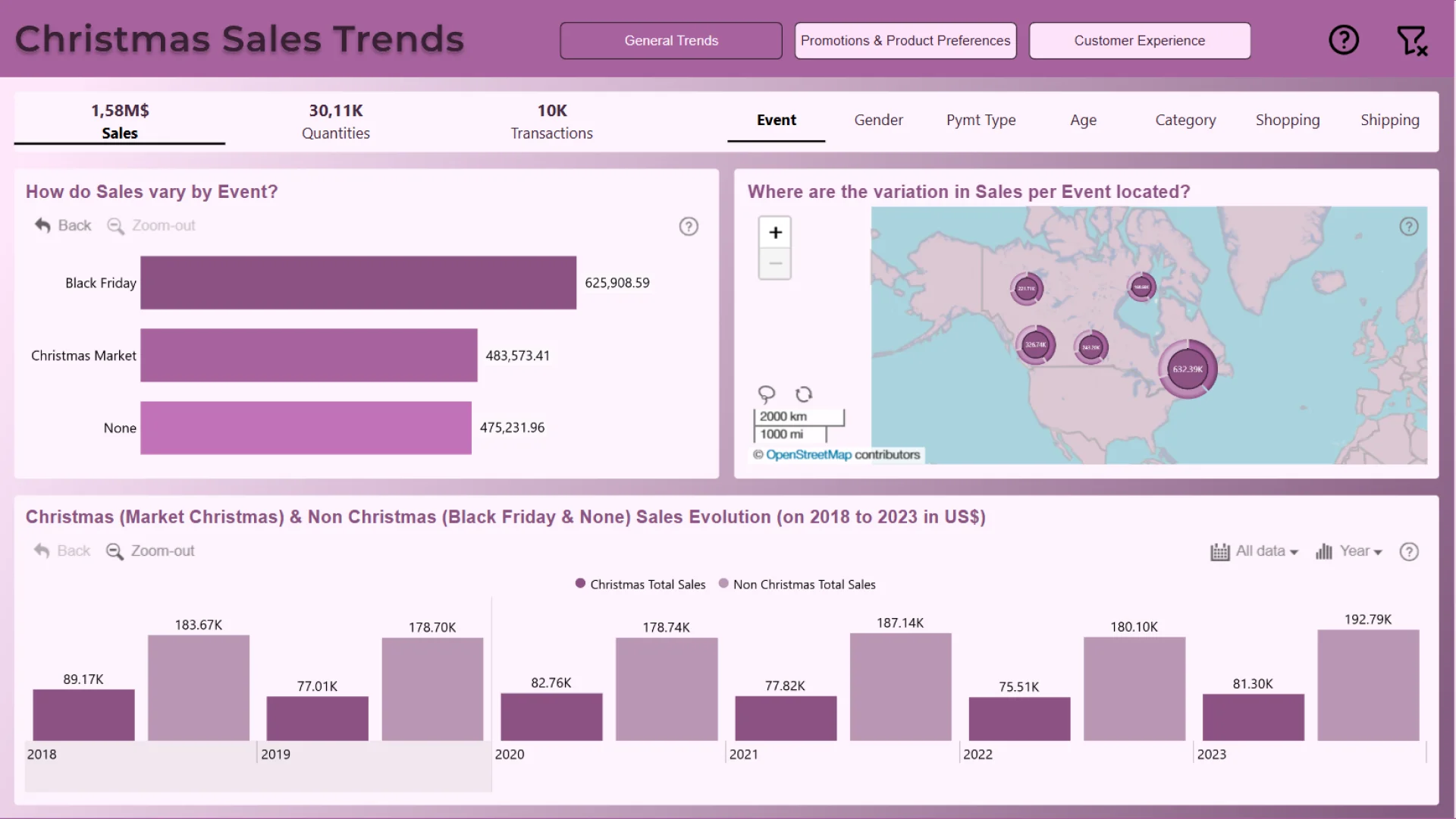The image size is (1456, 819).
Task: Click the Black Friday sales bar
Action: 358,283
